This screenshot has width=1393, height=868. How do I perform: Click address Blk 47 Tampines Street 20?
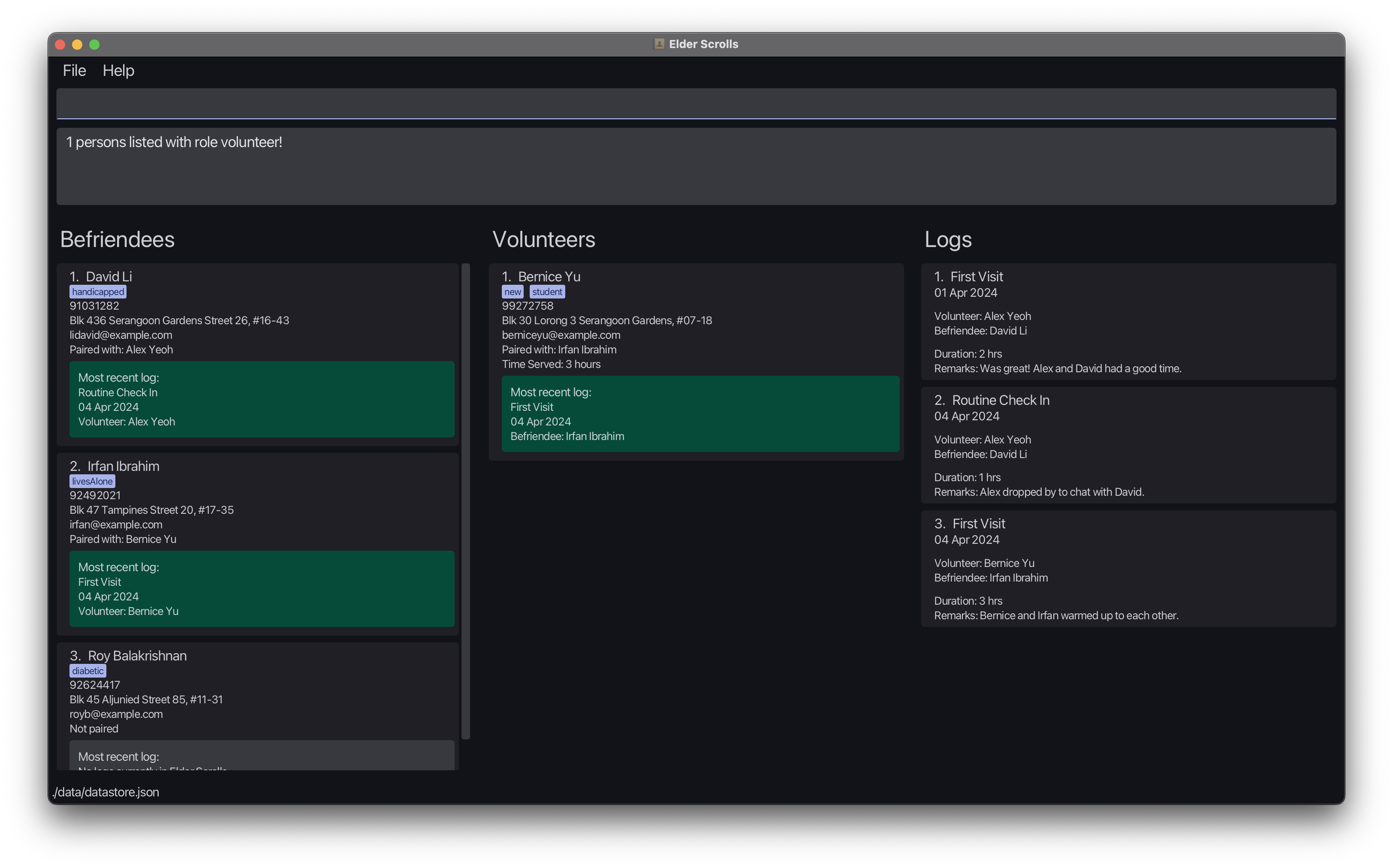tap(151, 510)
